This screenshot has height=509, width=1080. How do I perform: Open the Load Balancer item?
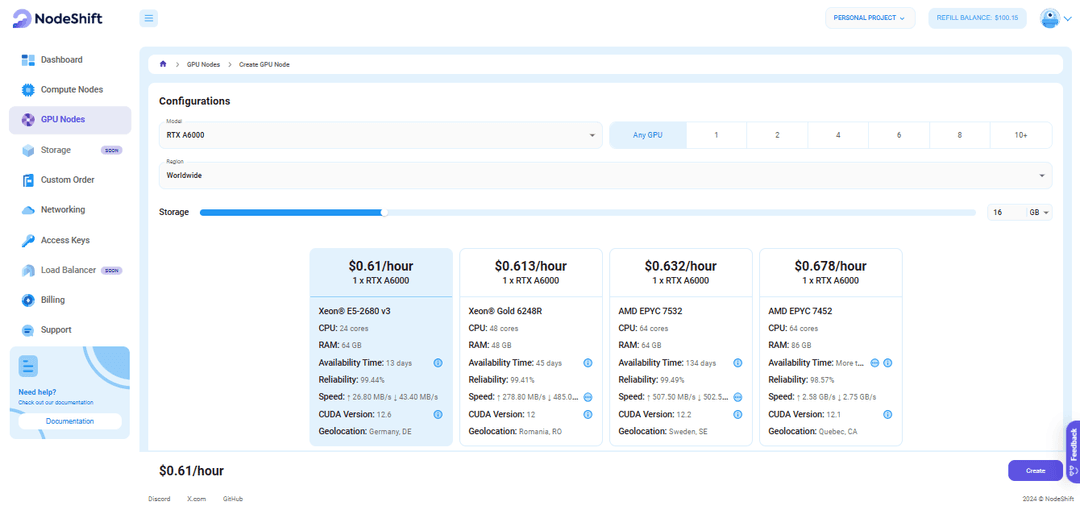click(x=70, y=270)
